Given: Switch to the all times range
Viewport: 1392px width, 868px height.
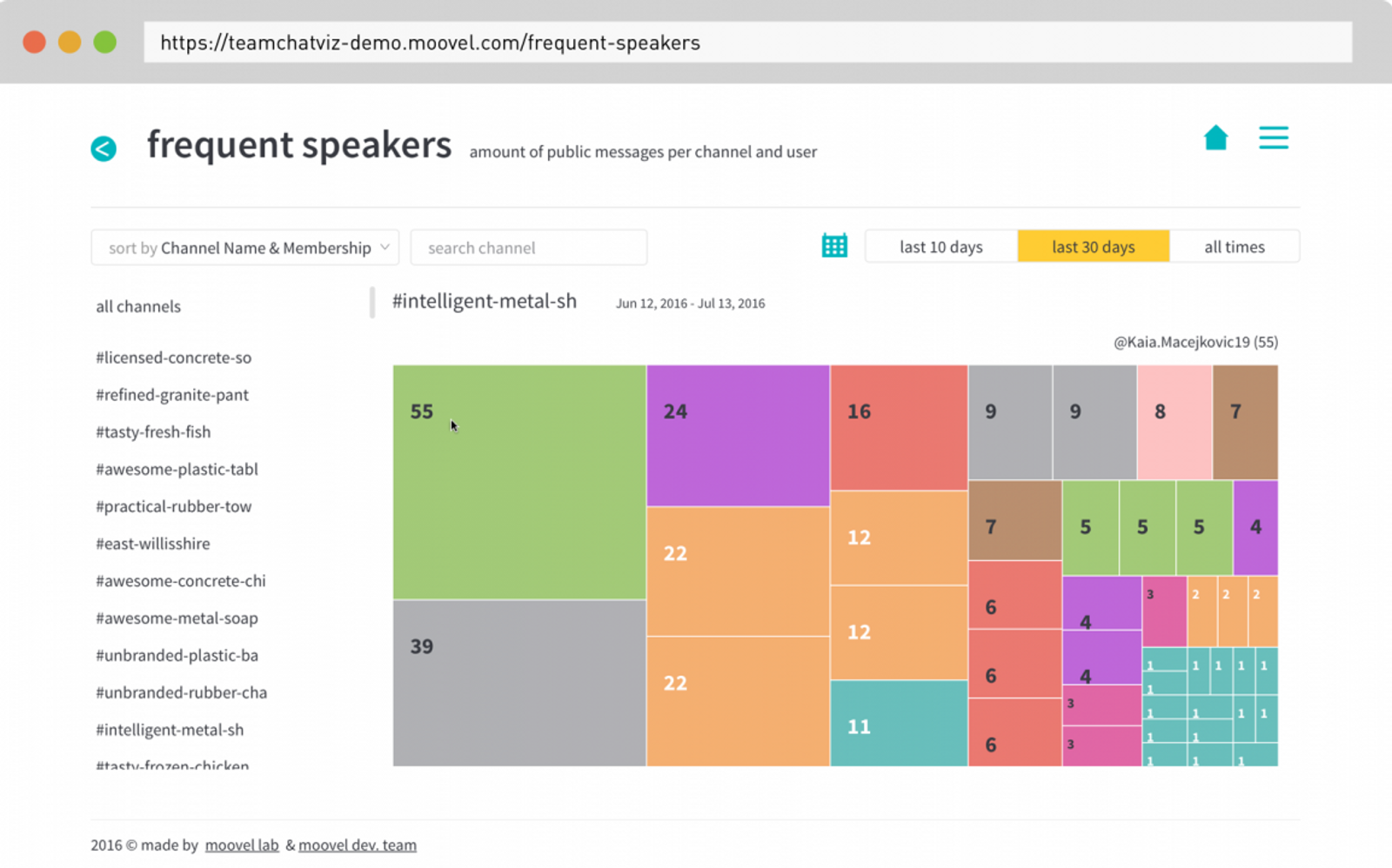Looking at the screenshot, I should click(1234, 247).
